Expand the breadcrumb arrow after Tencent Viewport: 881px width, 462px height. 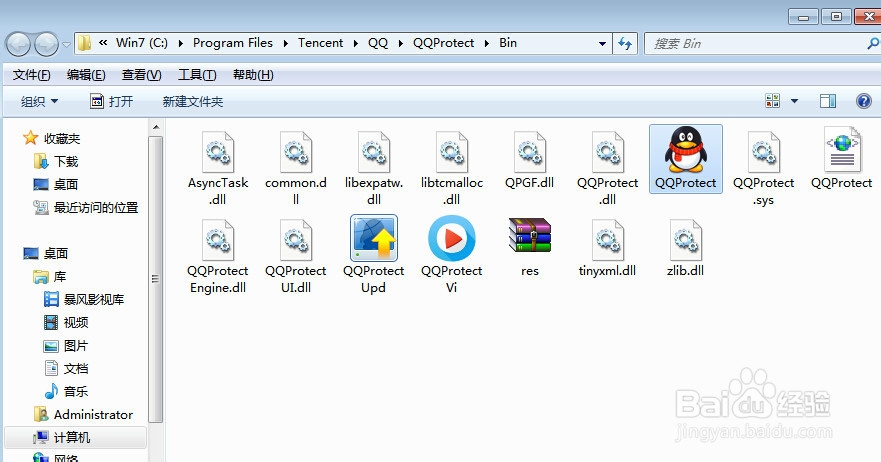356,43
